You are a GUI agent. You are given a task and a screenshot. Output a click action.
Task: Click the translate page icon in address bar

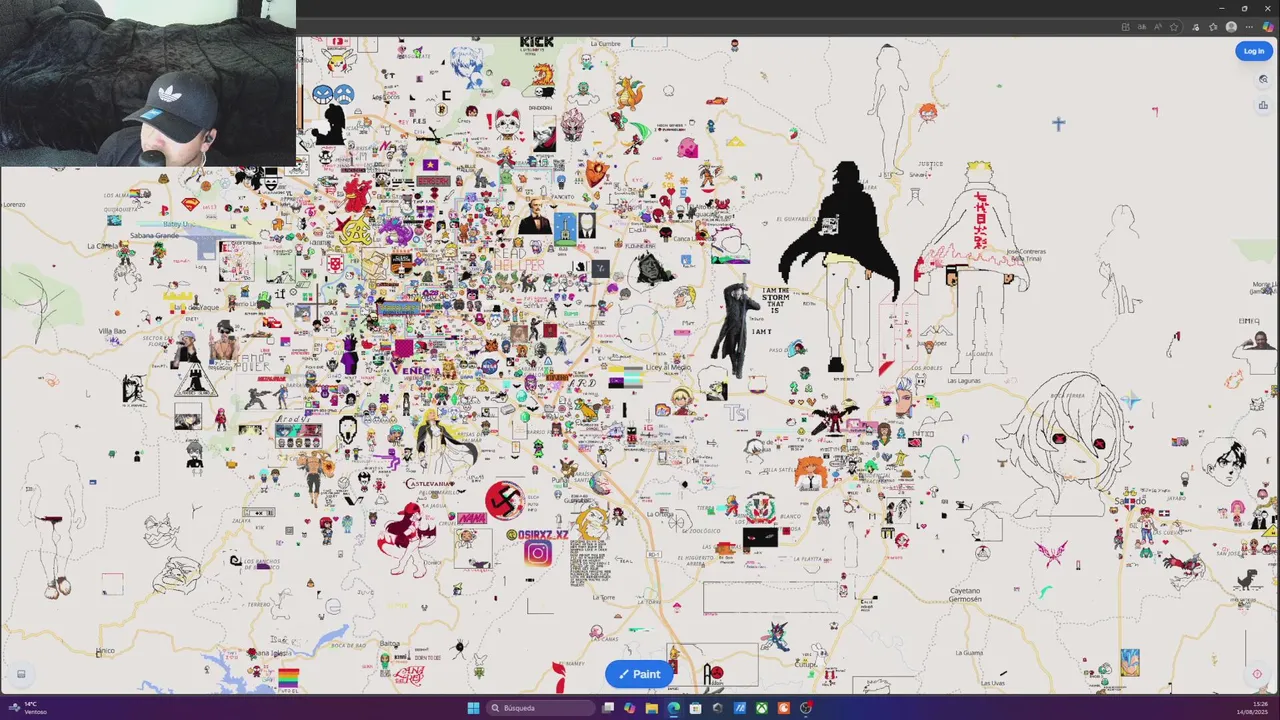1142,27
